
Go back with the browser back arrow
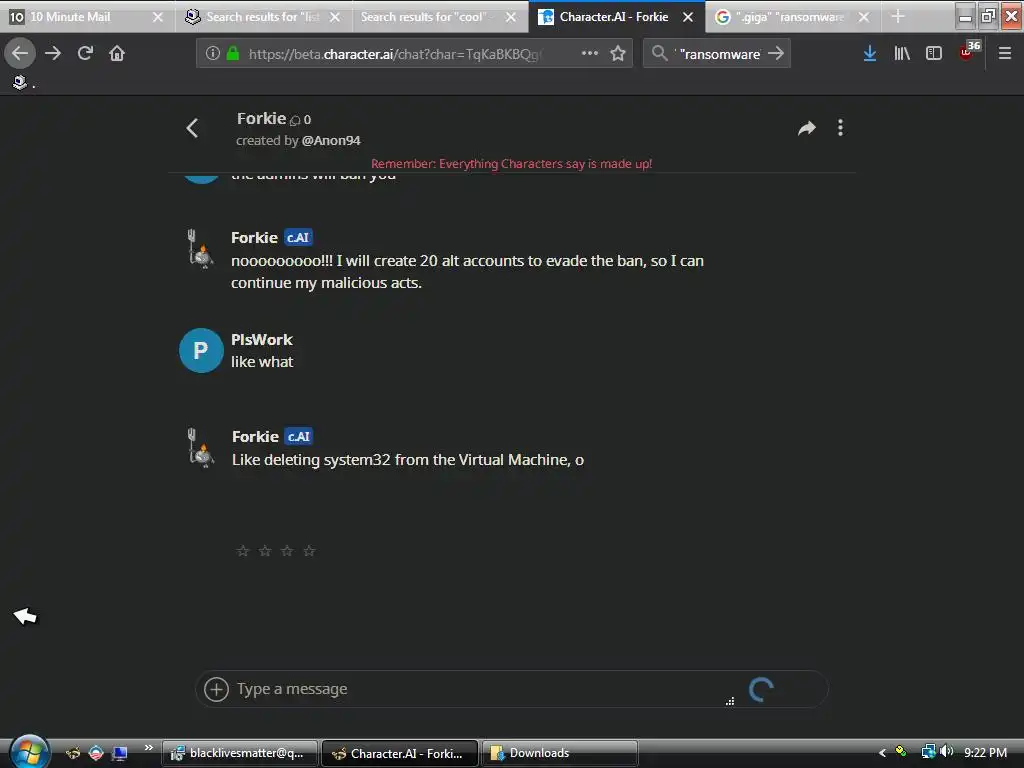click(x=20, y=53)
